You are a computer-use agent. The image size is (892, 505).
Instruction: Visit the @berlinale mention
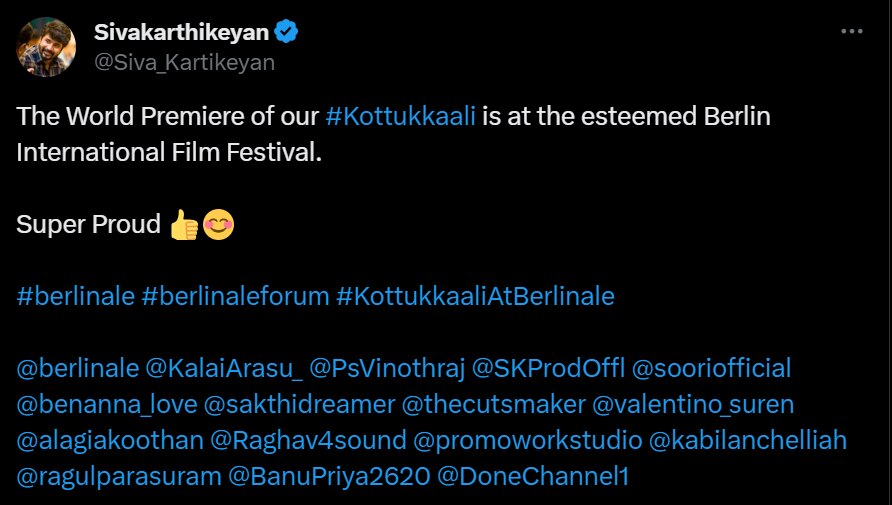(77, 368)
